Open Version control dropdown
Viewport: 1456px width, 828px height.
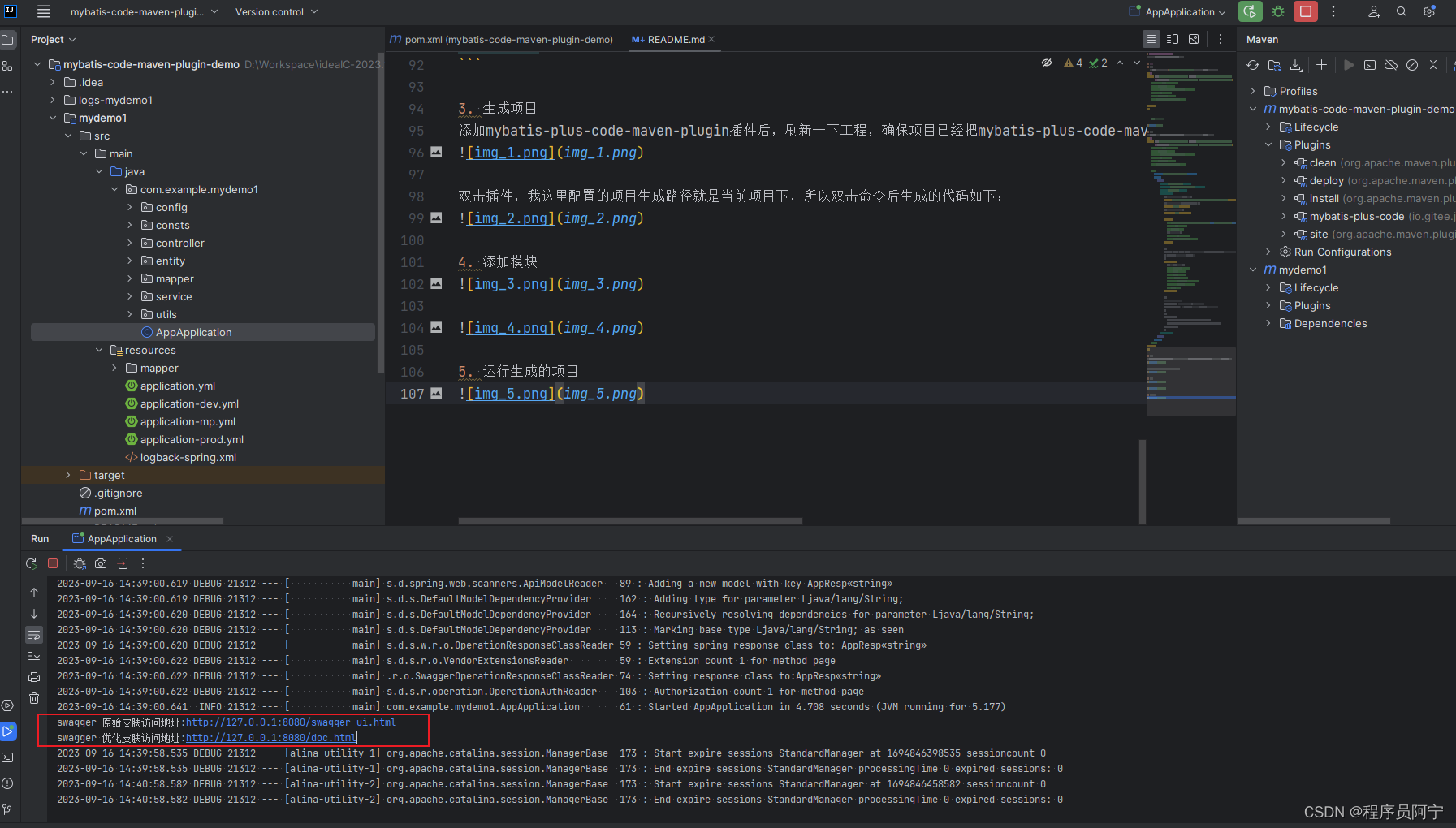276,11
